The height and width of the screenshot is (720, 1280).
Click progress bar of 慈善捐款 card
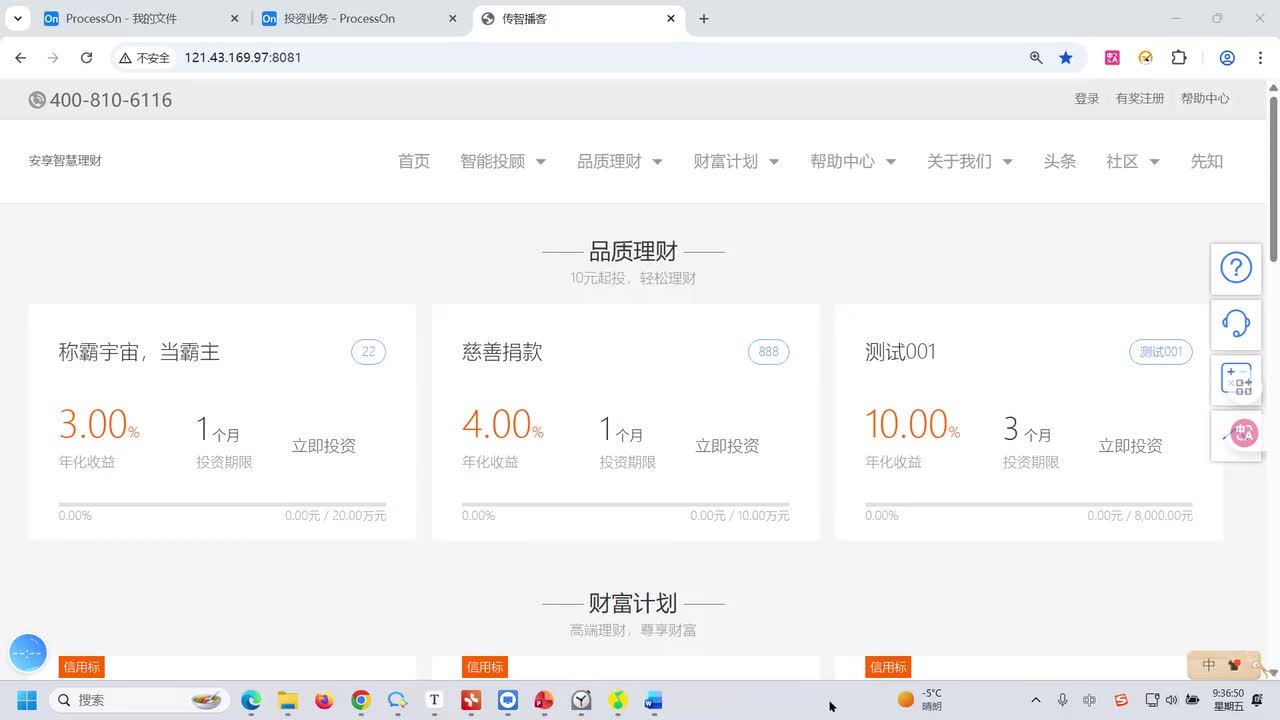(625, 504)
